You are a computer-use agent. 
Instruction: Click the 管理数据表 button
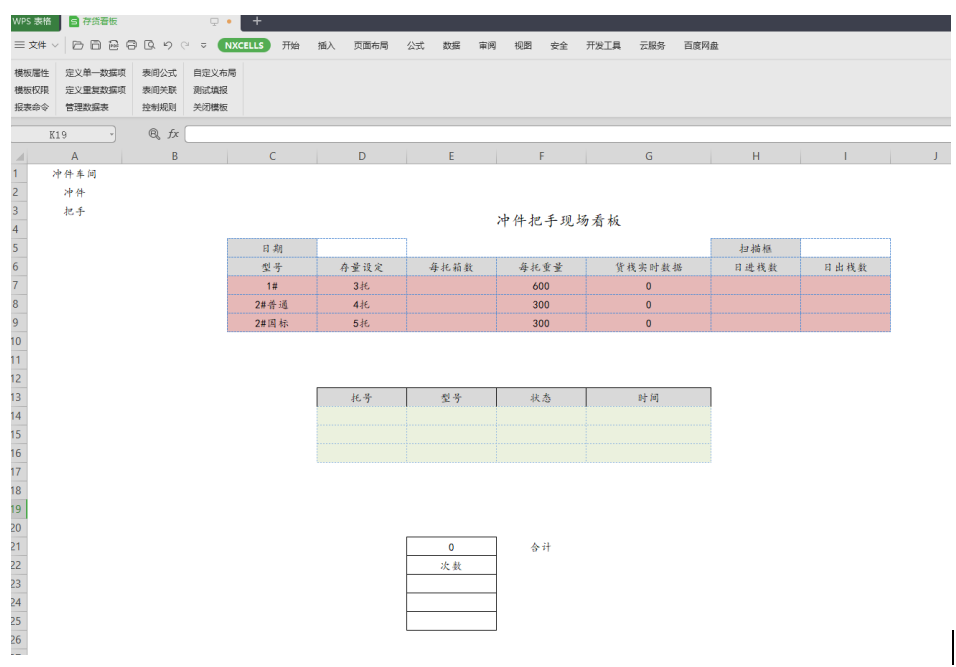[x=87, y=107]
